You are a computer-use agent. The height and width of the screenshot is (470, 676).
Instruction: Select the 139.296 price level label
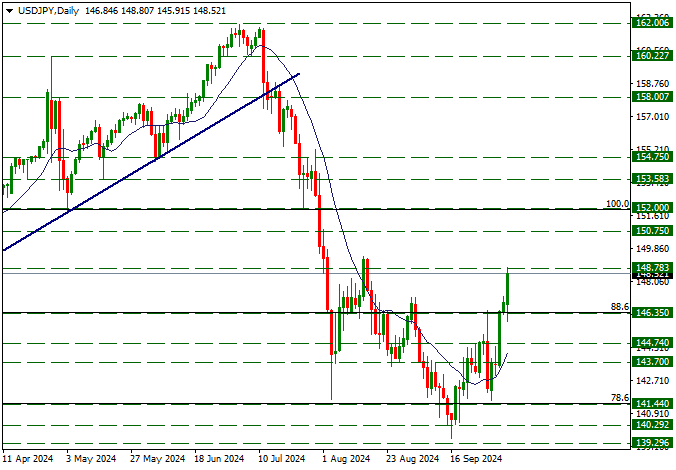pyautogui.click(x=652, y=443)
